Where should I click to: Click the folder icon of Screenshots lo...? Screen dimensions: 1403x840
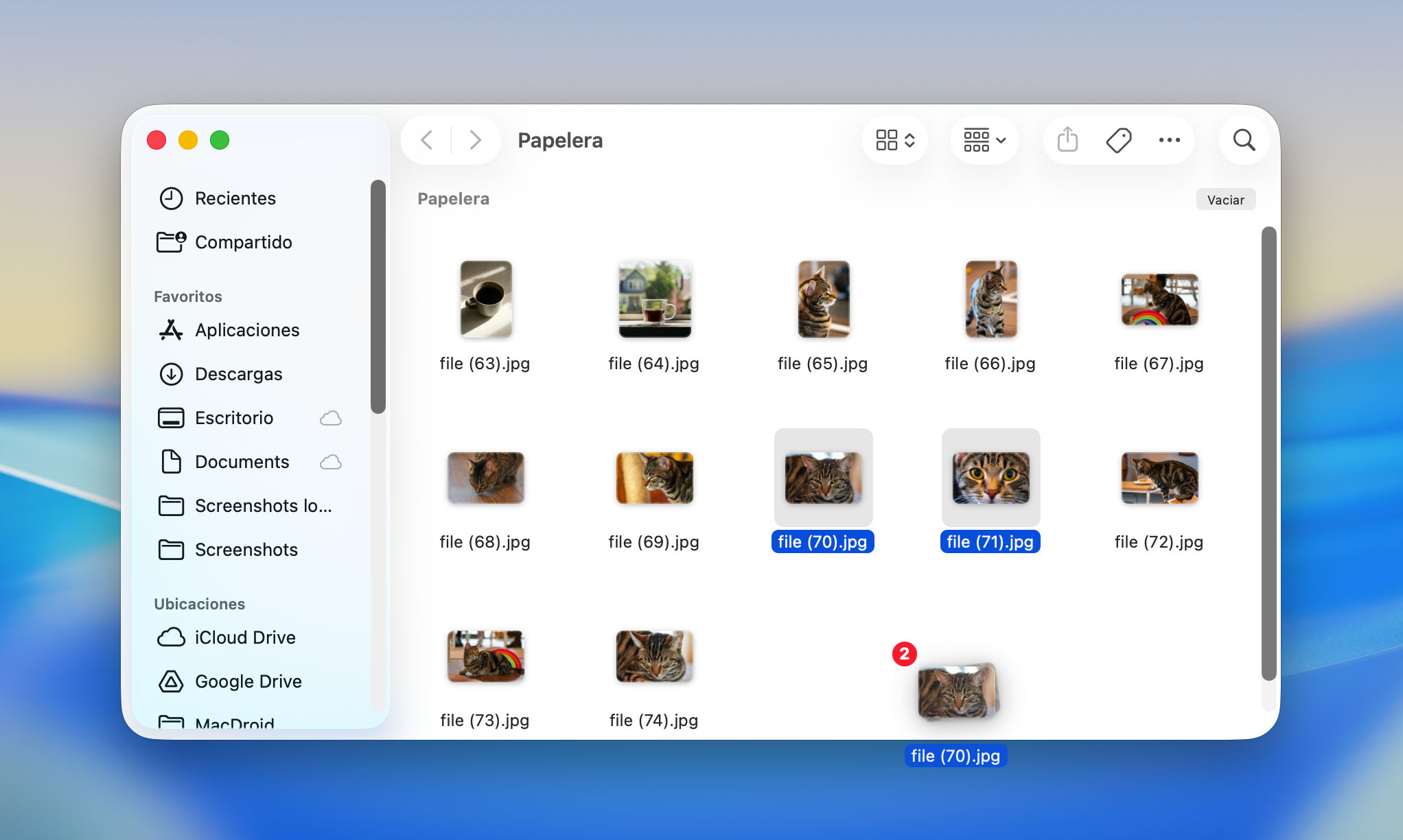(171, 506)
